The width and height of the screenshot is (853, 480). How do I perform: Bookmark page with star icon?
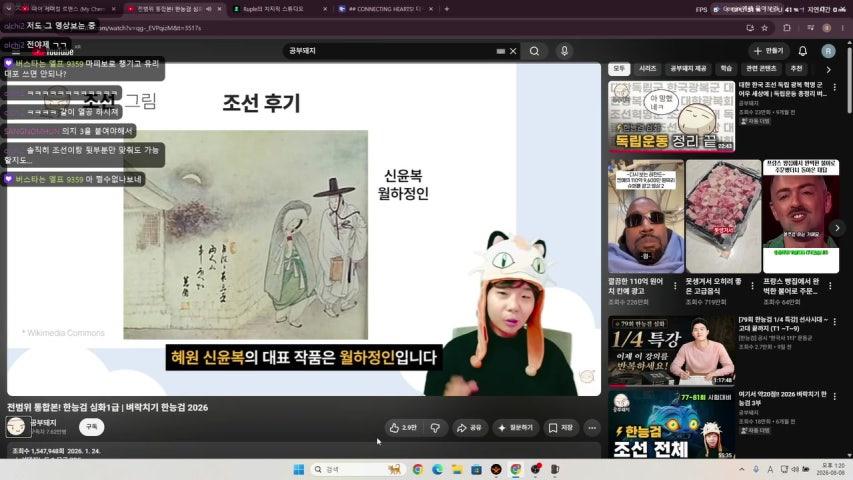point(764,28)
